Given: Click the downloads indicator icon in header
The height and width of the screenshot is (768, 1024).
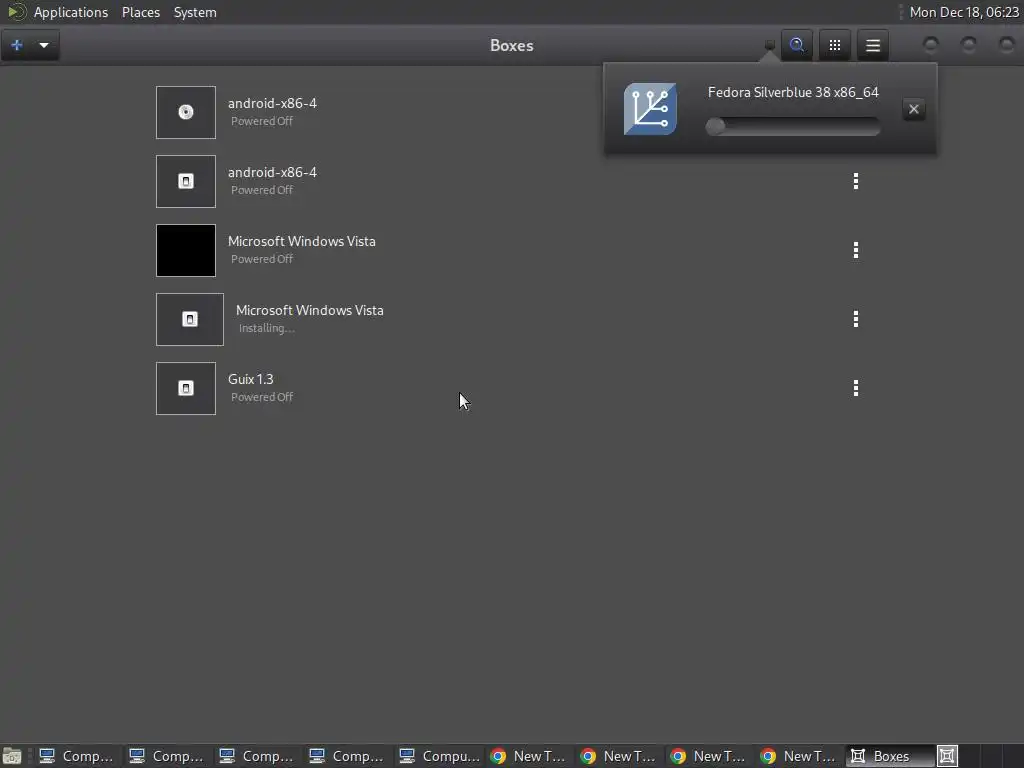Looking at the screenshot, I should coord(769,45).
